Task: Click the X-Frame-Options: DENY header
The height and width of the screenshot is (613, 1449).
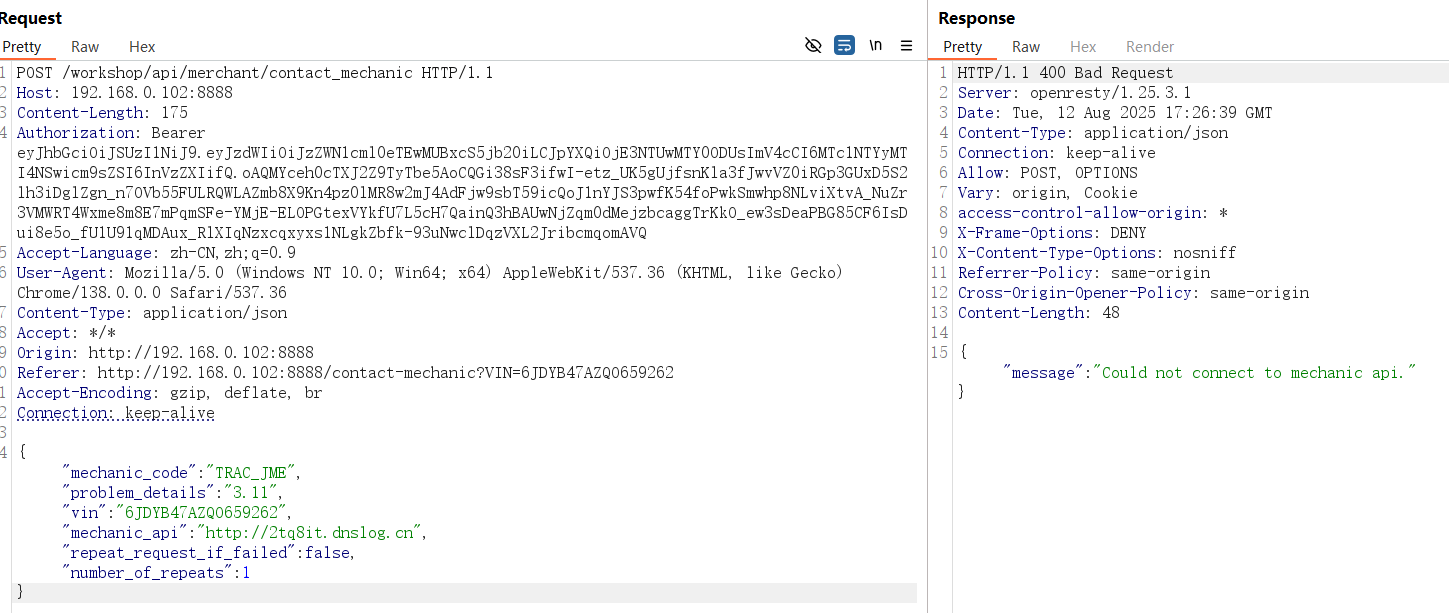Action: click(x=1051, y=233)
